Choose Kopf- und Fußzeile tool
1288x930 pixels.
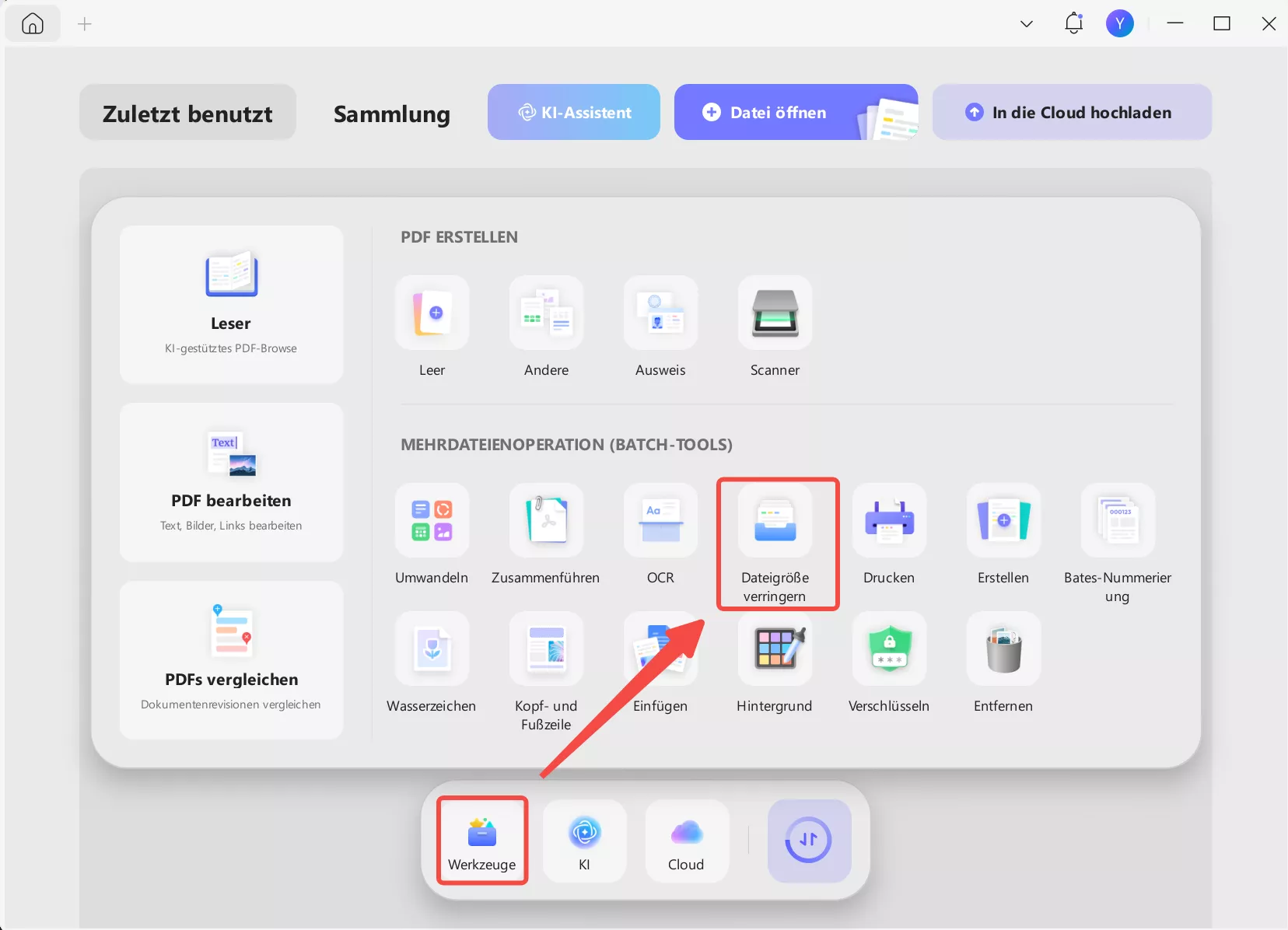(x=546, y=649)
